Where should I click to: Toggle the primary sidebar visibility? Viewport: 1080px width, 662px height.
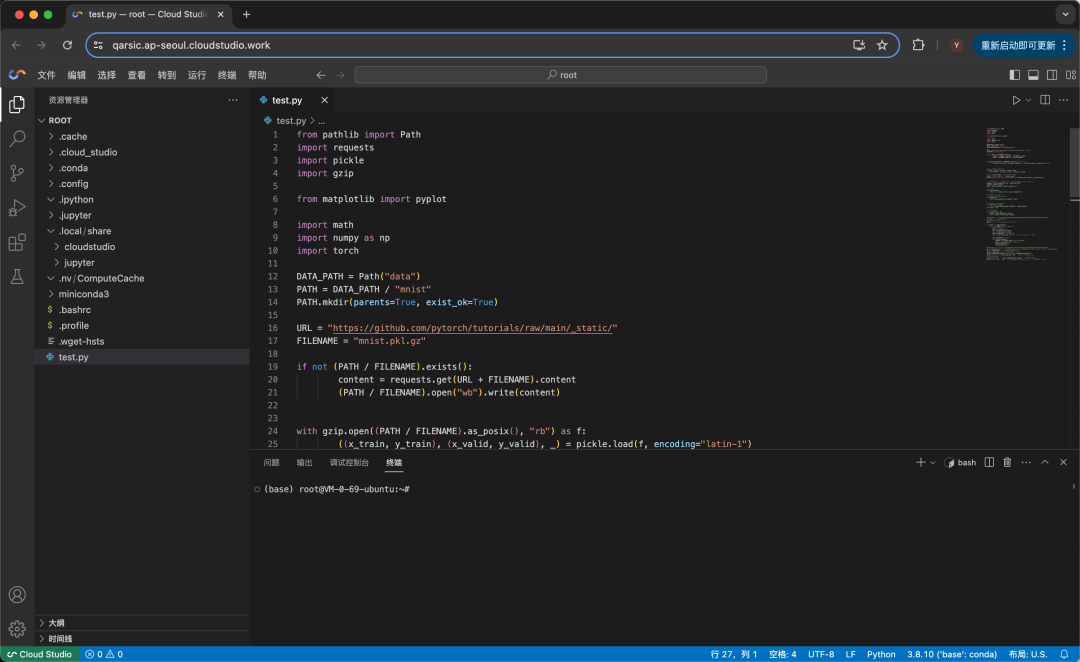[x=1015, y=74]
